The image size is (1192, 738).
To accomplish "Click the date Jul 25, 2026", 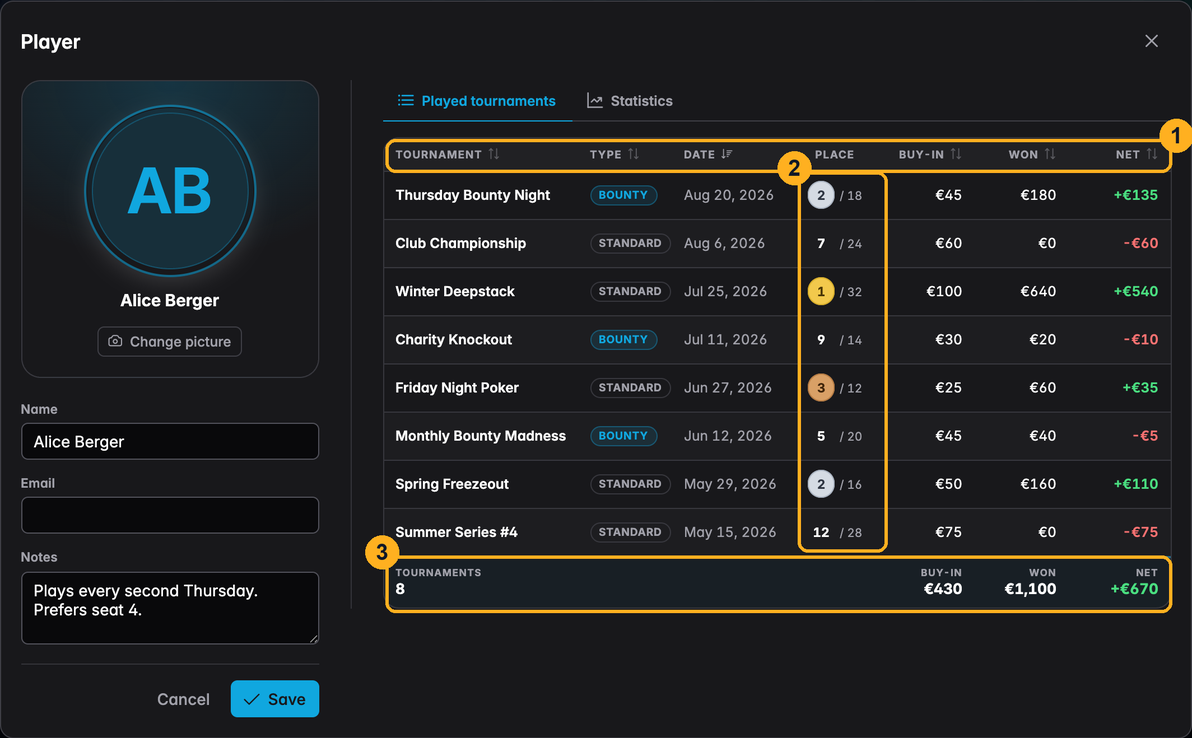I will tap(725, 291).
